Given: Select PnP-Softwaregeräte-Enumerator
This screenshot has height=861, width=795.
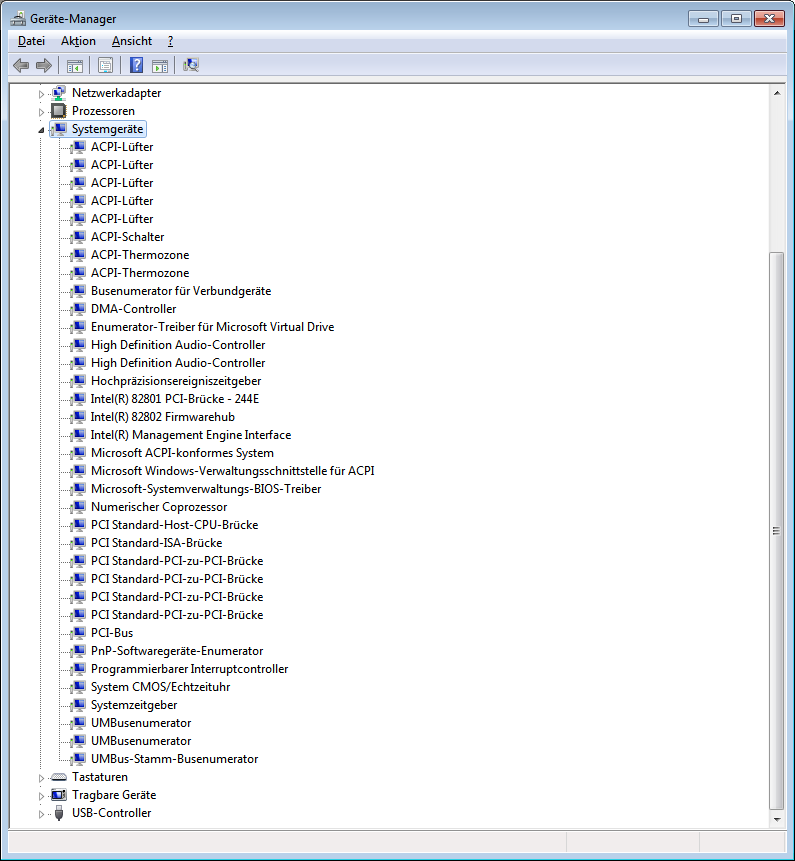Looking at the screenshot, I should pos(177,651).
